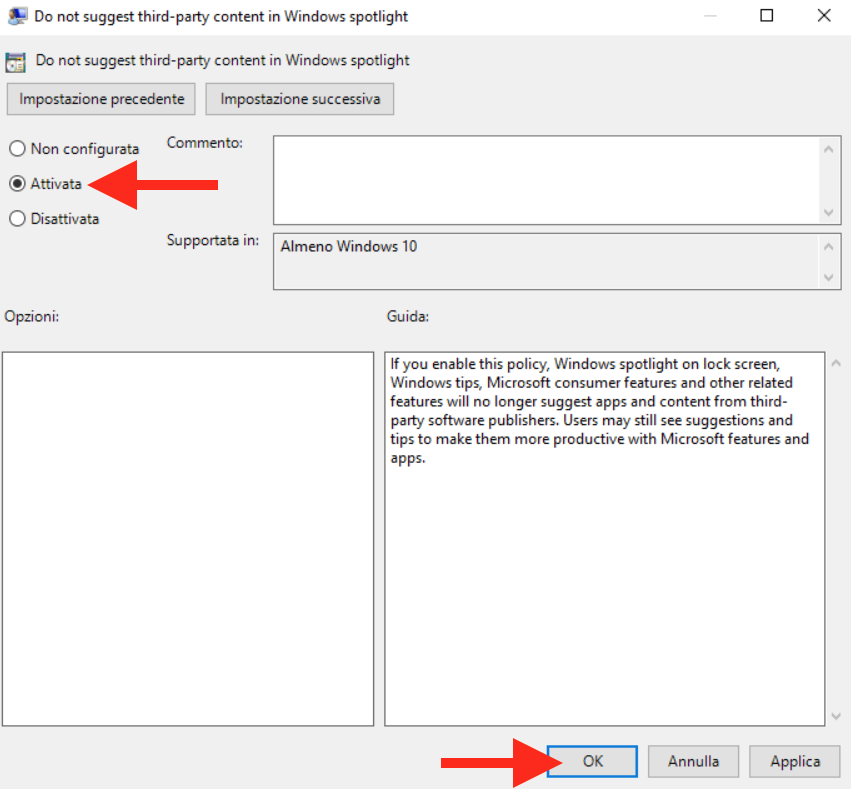
Task: Minimize the policy dialog window
Action: point(710,16)
